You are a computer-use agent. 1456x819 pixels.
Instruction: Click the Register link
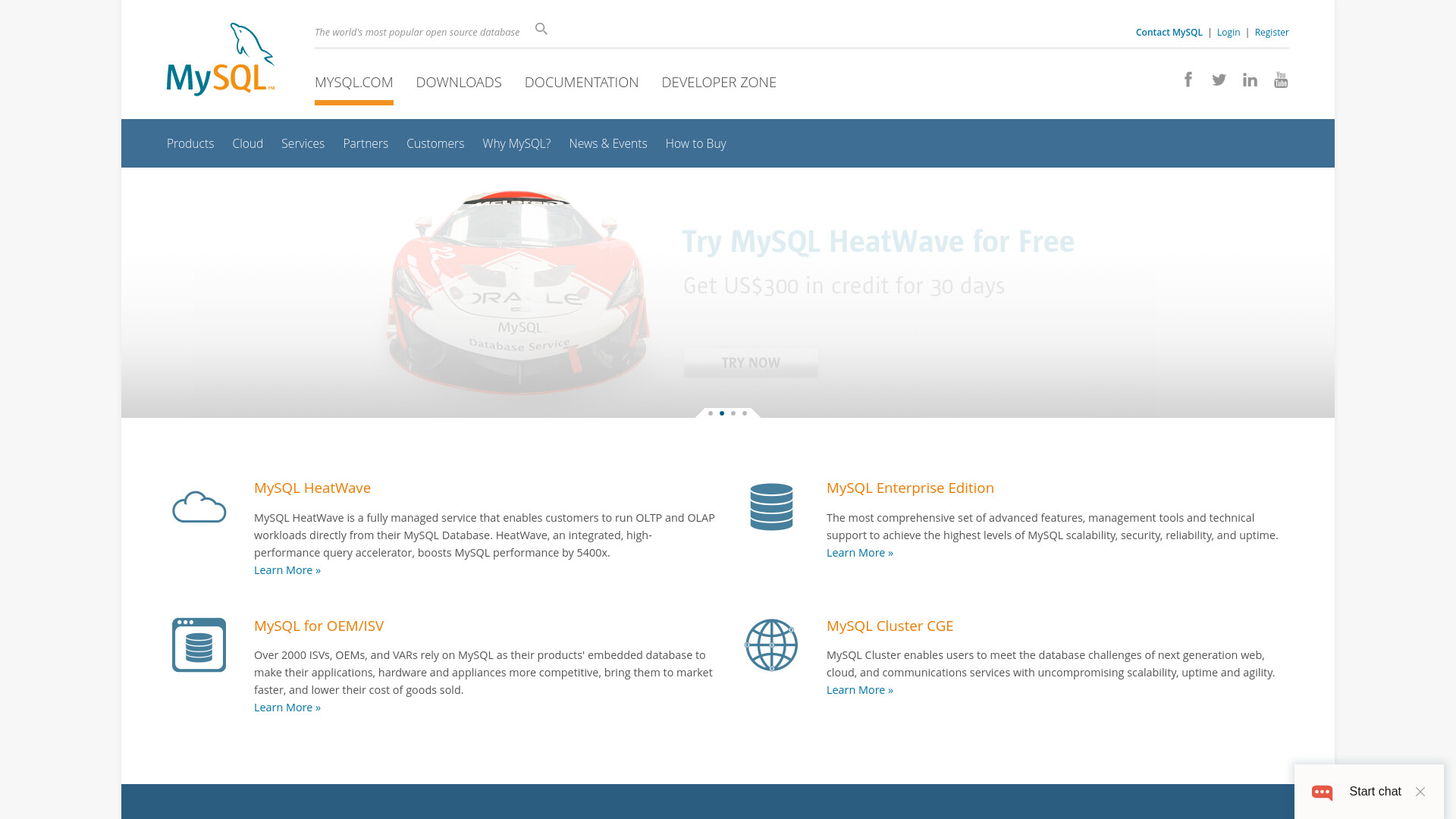pos(1272,32)
